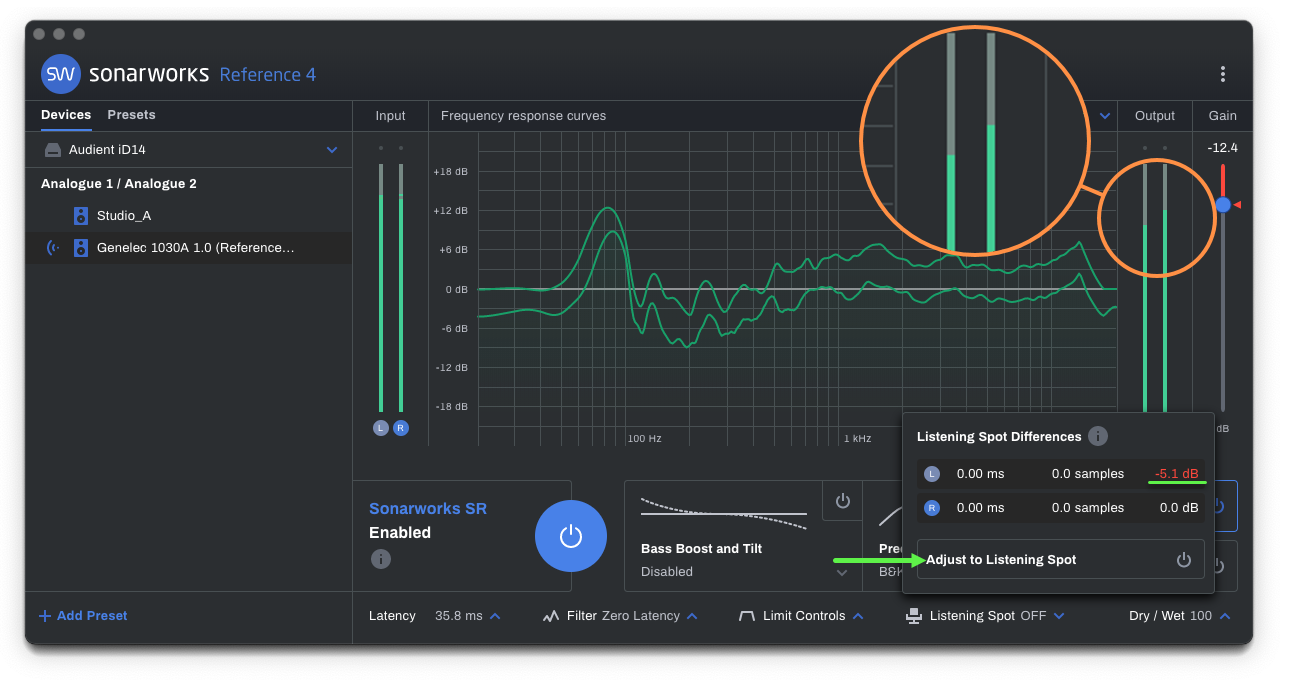Click the red gain limit marker triangle

click(1237, 204)
